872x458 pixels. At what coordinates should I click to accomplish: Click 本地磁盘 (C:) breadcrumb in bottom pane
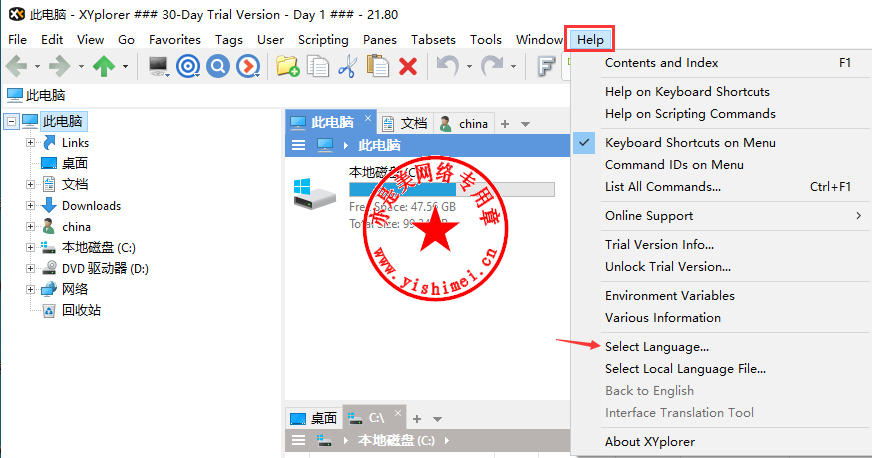click(396, 440)
